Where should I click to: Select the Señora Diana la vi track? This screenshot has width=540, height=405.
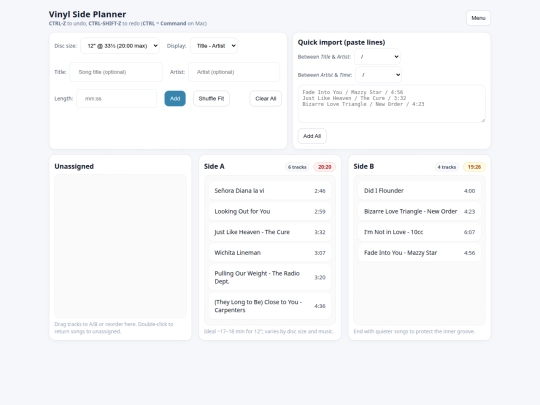(270, 191)
